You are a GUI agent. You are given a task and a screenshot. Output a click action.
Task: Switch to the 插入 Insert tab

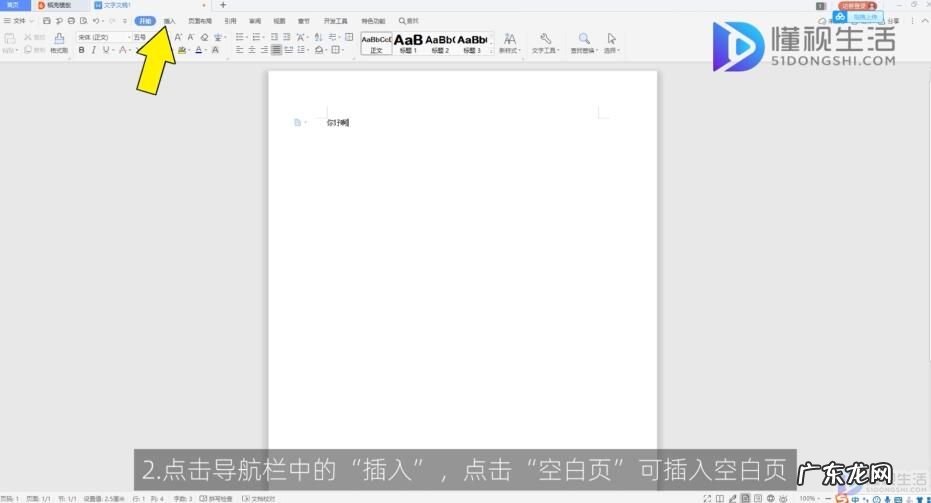pyautogui.click(x=169, y=21)
